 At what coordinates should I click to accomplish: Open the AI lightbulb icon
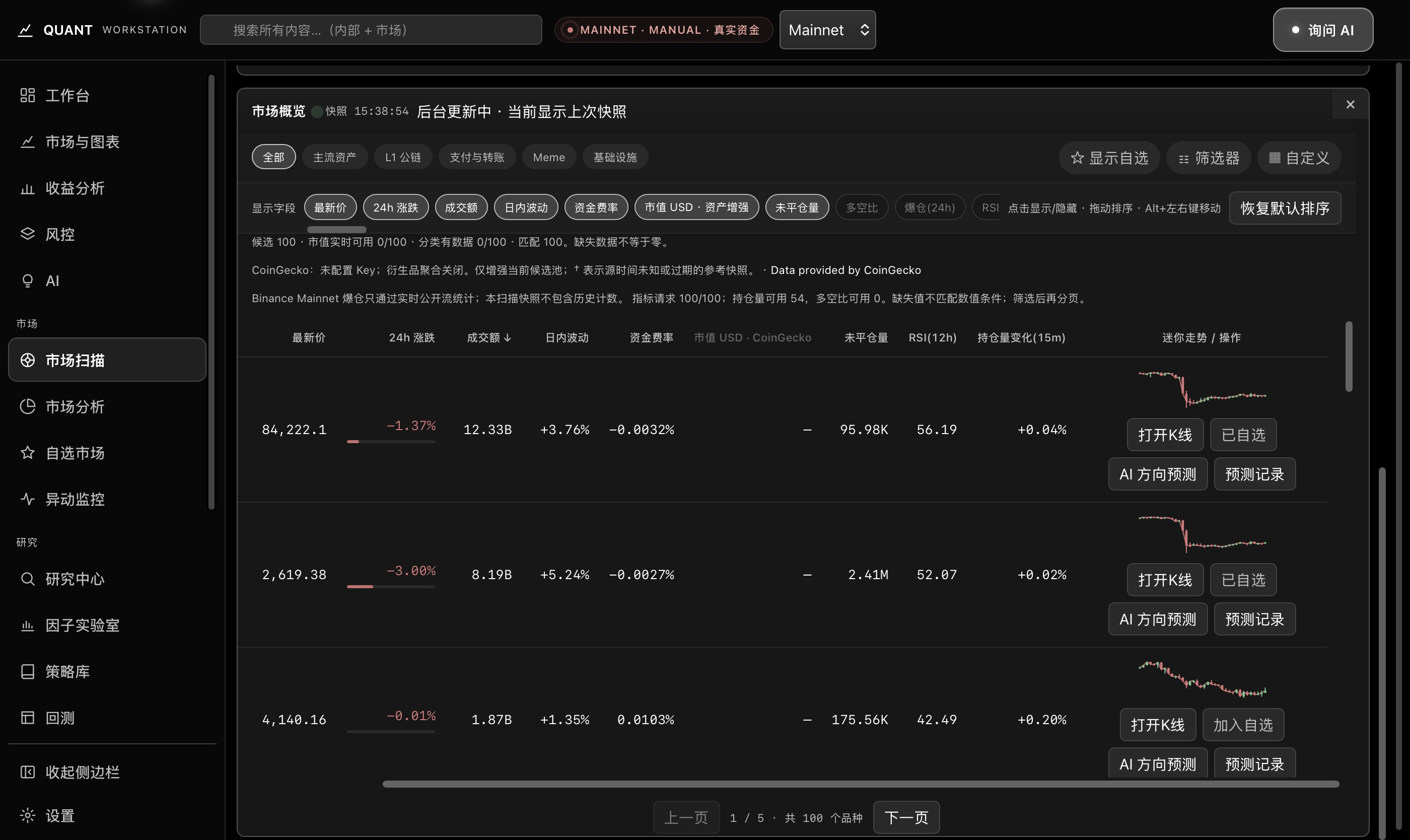(27, 281)
